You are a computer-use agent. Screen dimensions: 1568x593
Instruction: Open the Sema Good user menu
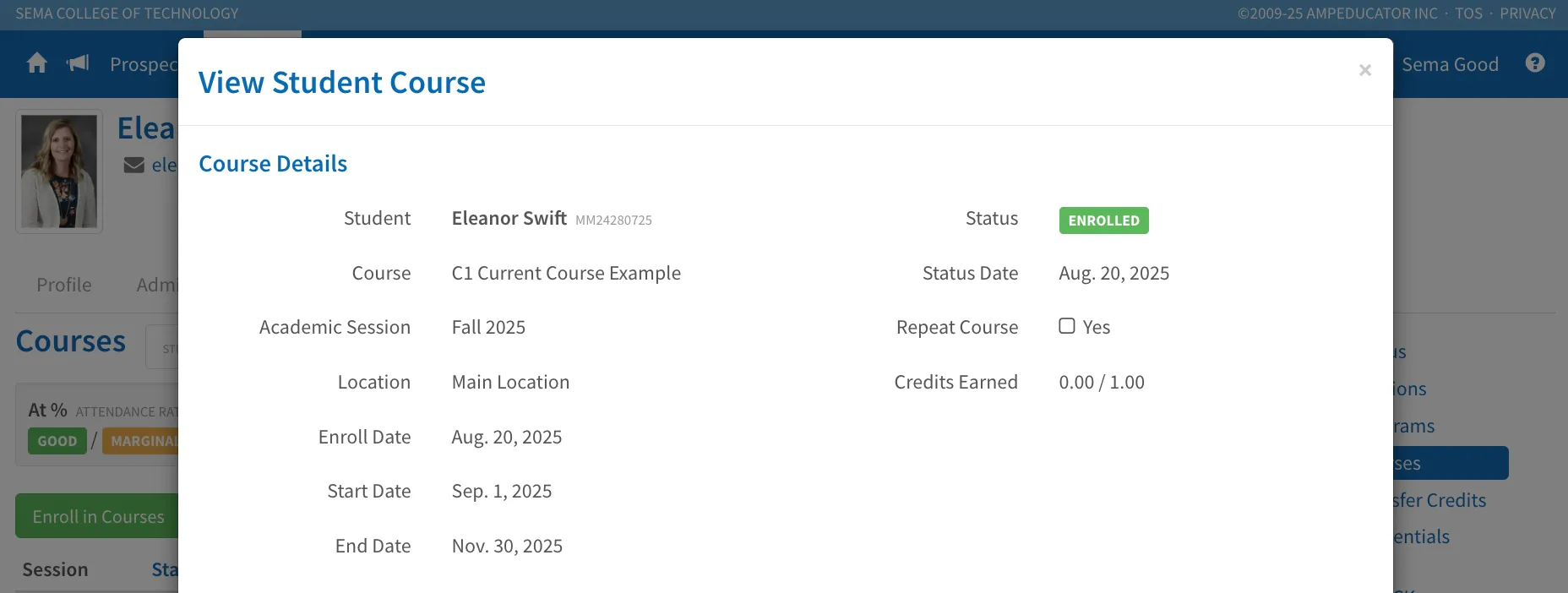pyautogui.click(x=1450, y=64)
